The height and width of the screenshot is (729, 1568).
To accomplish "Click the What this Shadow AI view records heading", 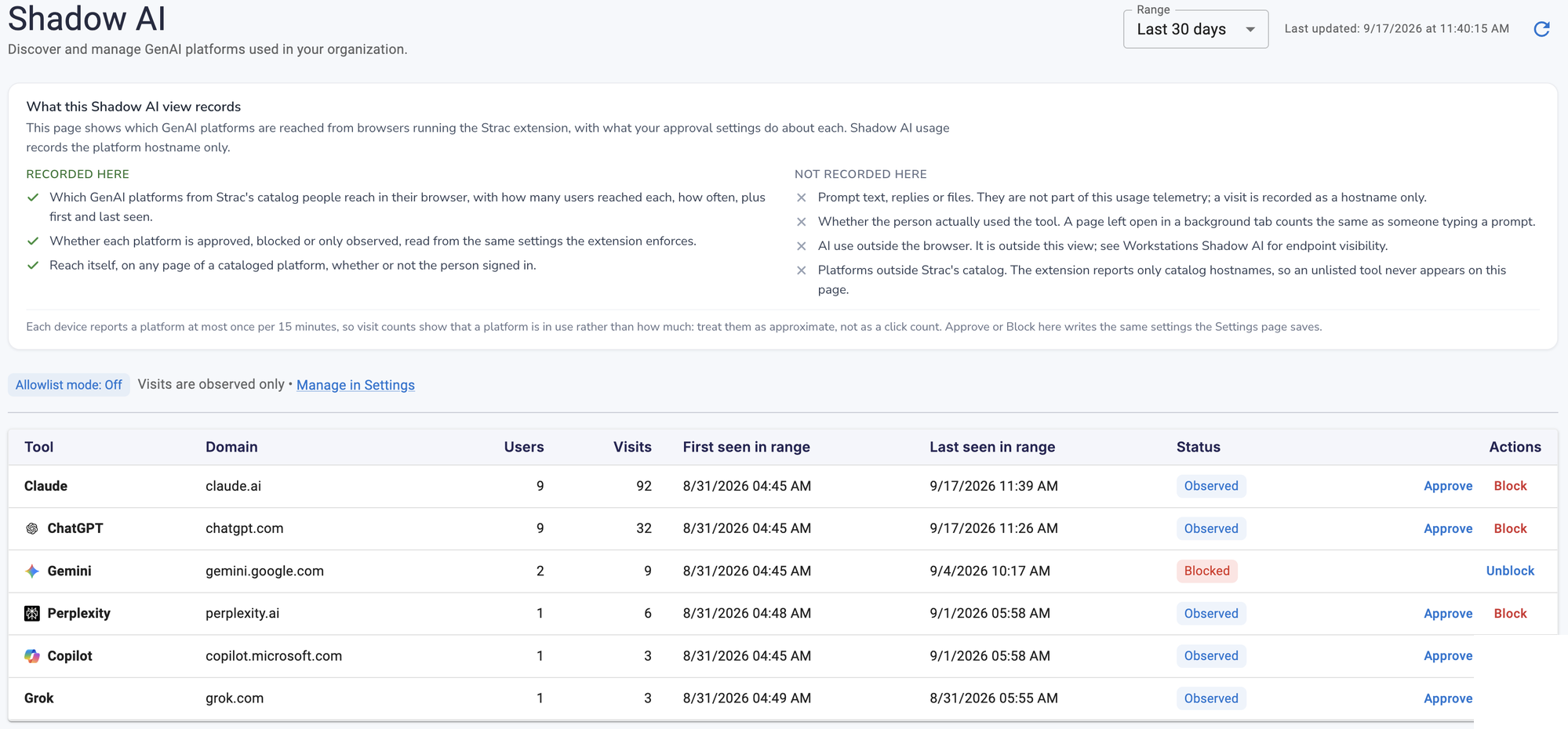I will [x=133, y=107].
